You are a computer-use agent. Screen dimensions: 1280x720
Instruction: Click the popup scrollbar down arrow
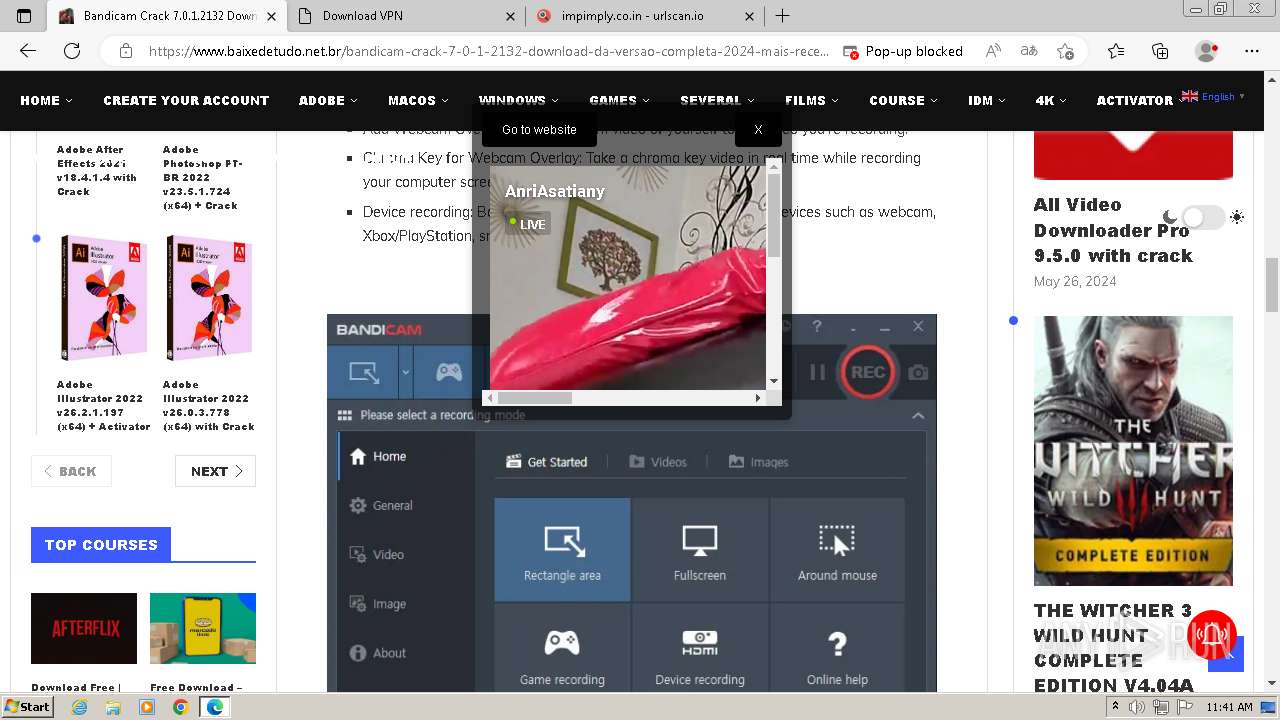point(773,381)
